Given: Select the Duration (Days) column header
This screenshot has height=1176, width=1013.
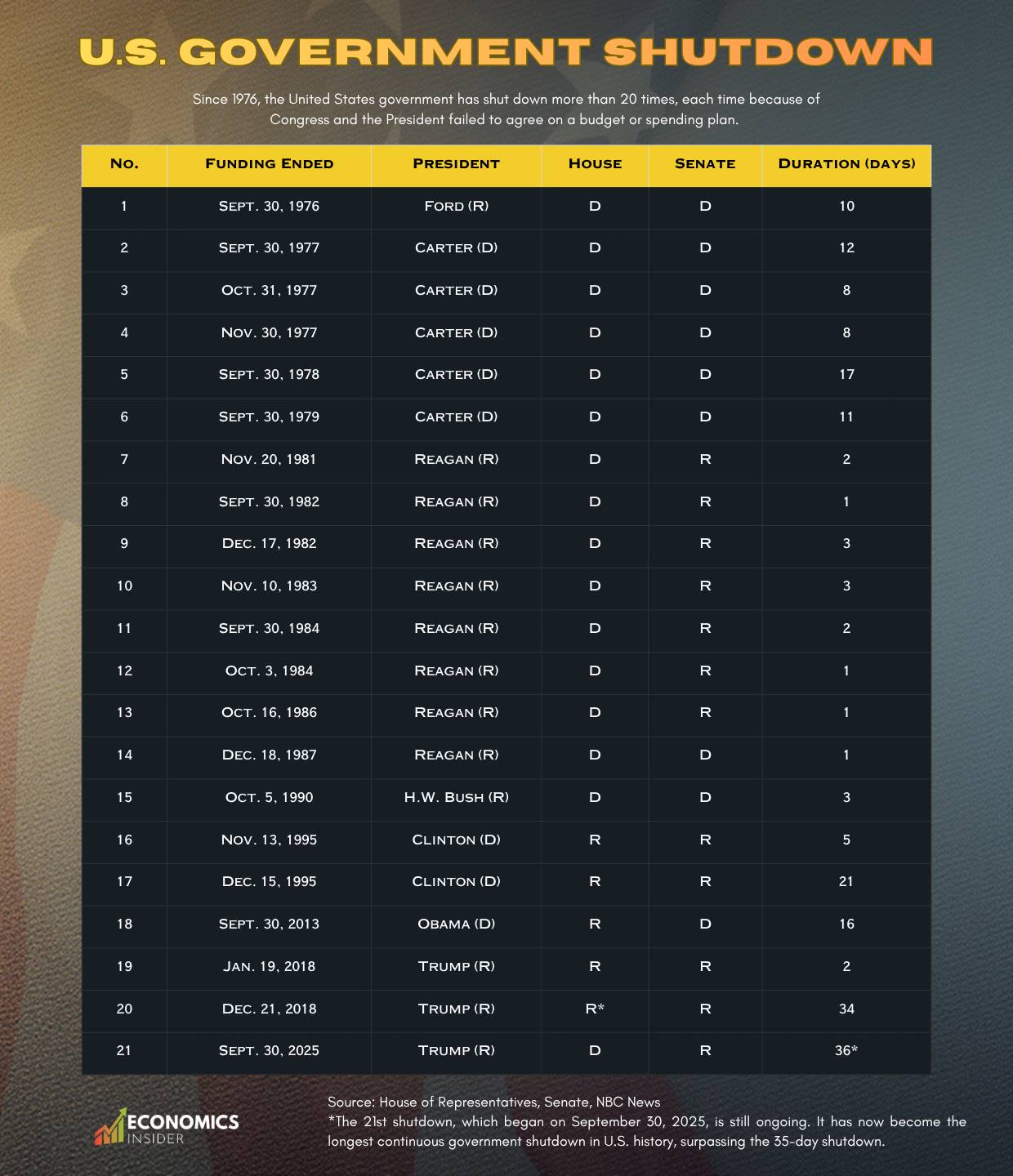Looking at the screenshot, I should tap(846, 164).
